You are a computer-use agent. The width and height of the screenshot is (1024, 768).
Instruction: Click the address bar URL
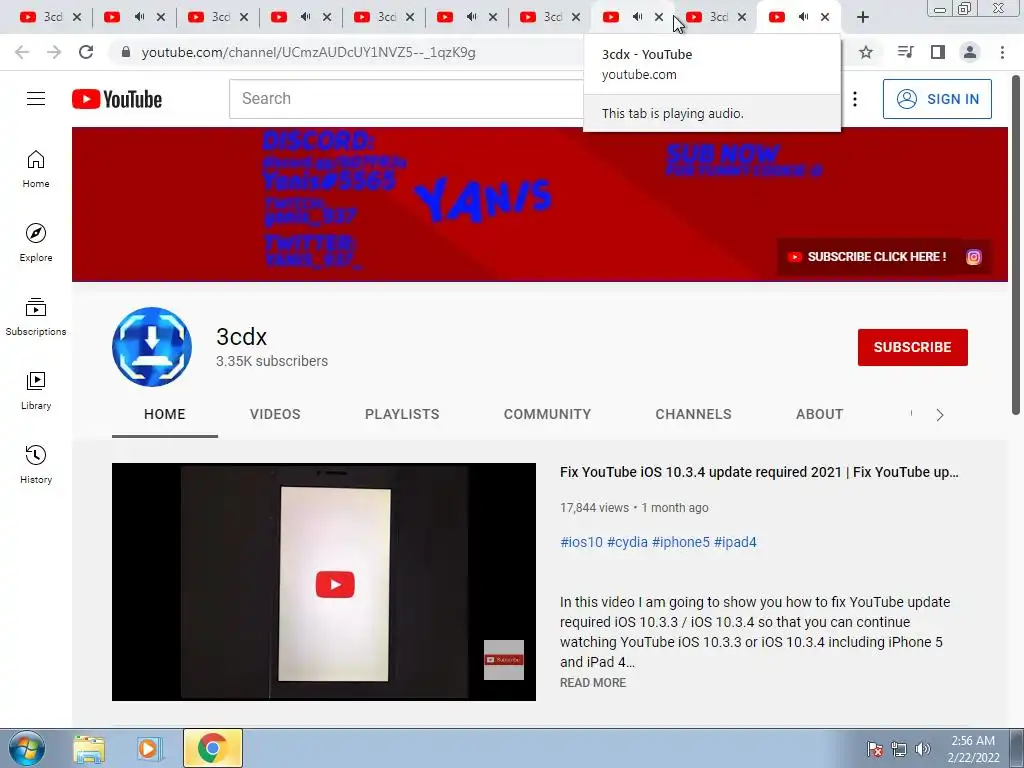coord(308,52)
